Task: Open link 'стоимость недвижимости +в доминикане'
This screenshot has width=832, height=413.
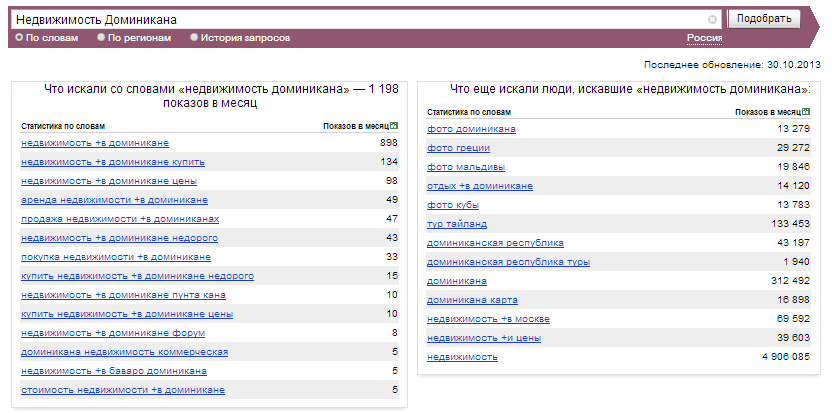Action: (x=123, y=390)
